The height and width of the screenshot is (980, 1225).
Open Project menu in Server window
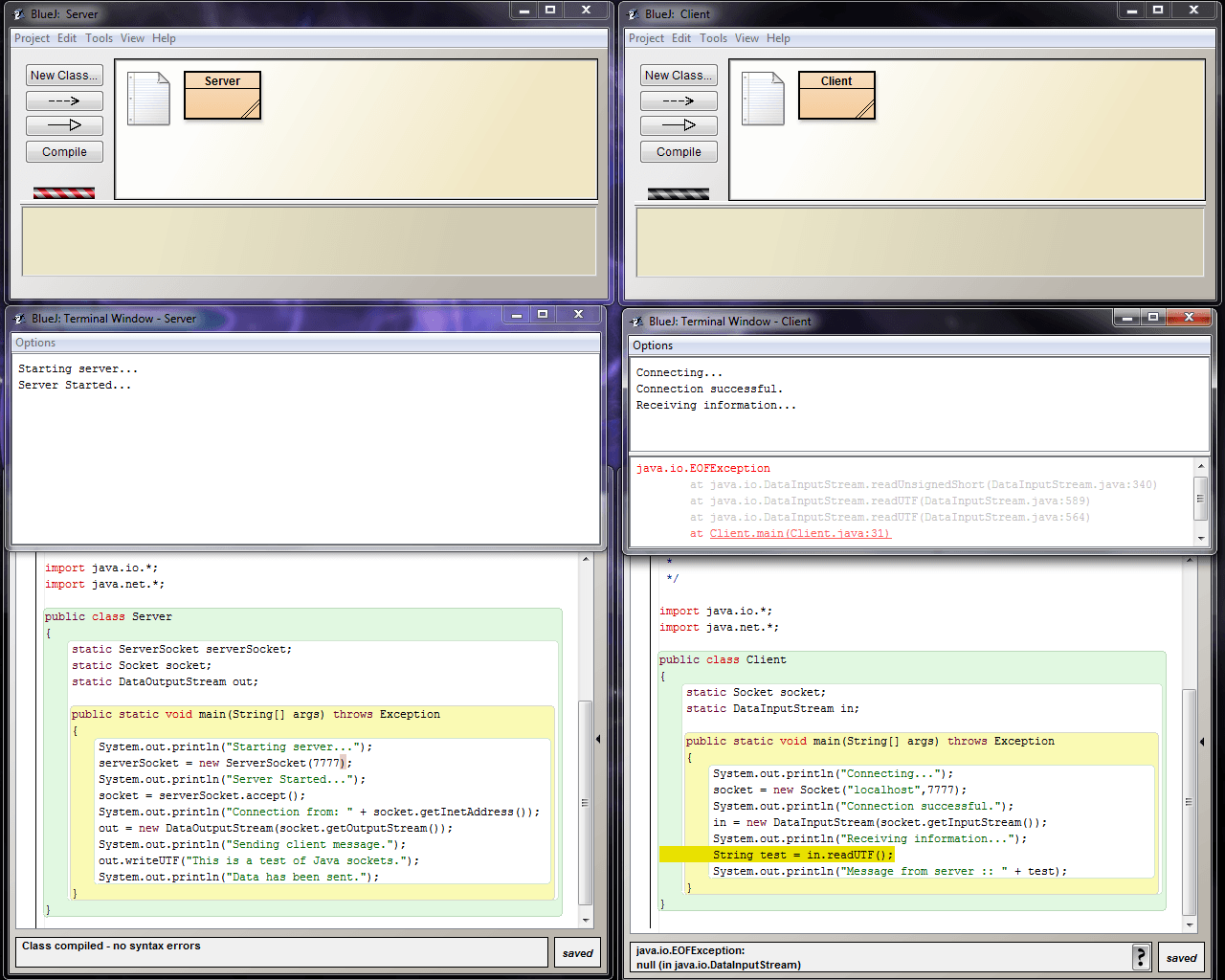32,38
